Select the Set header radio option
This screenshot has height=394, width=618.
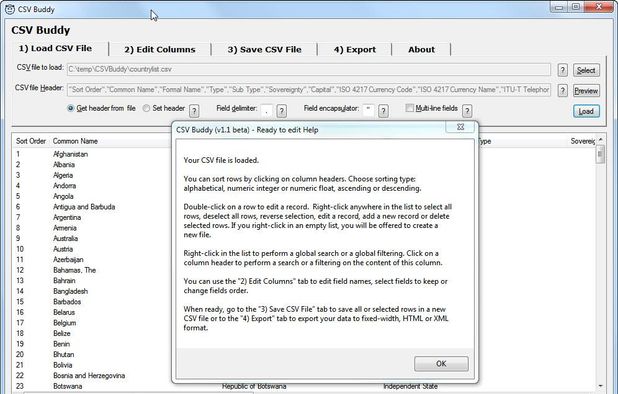coord(164,108)
